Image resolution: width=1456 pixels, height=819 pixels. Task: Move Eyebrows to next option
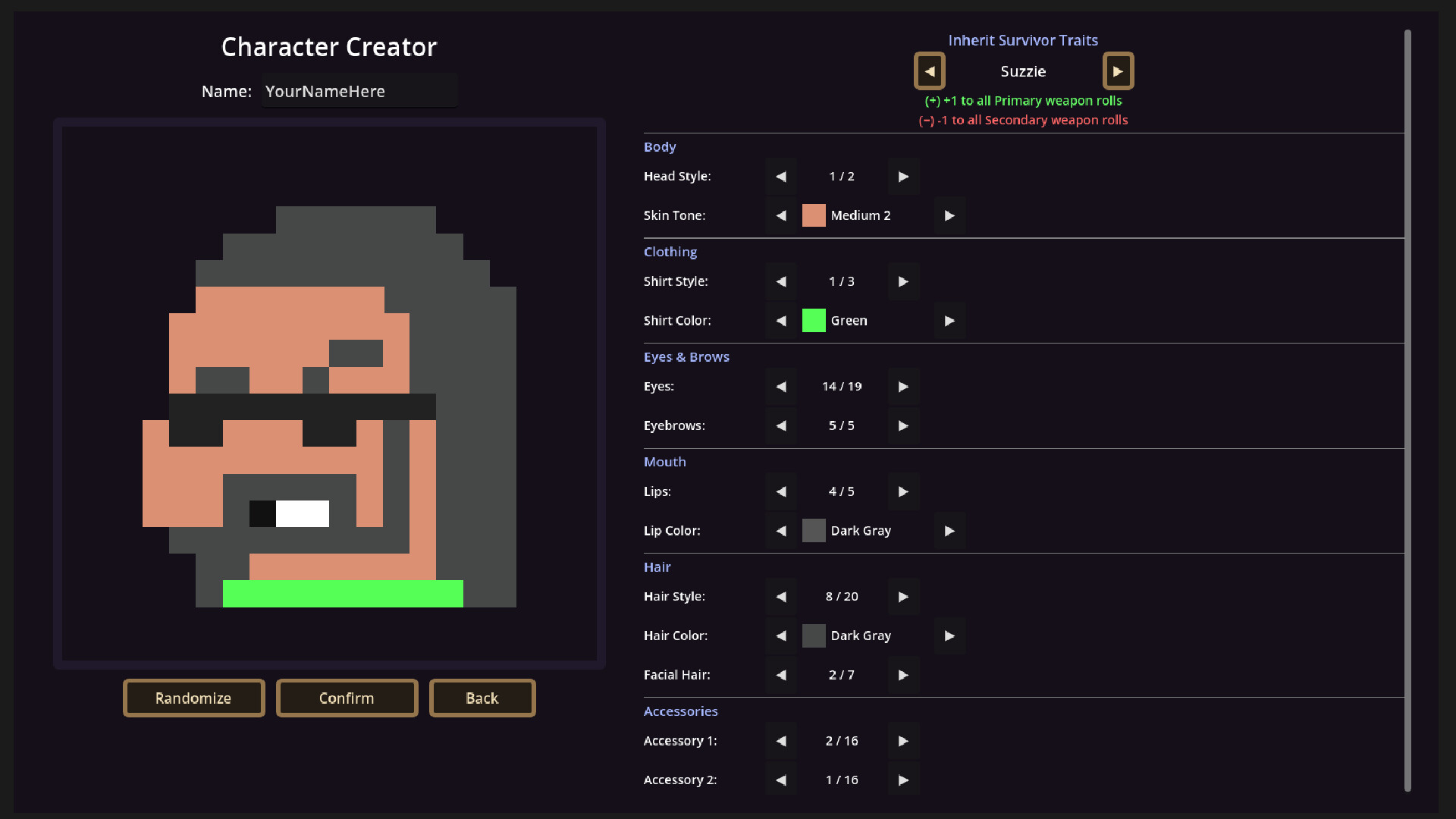(x=903, y=426)
